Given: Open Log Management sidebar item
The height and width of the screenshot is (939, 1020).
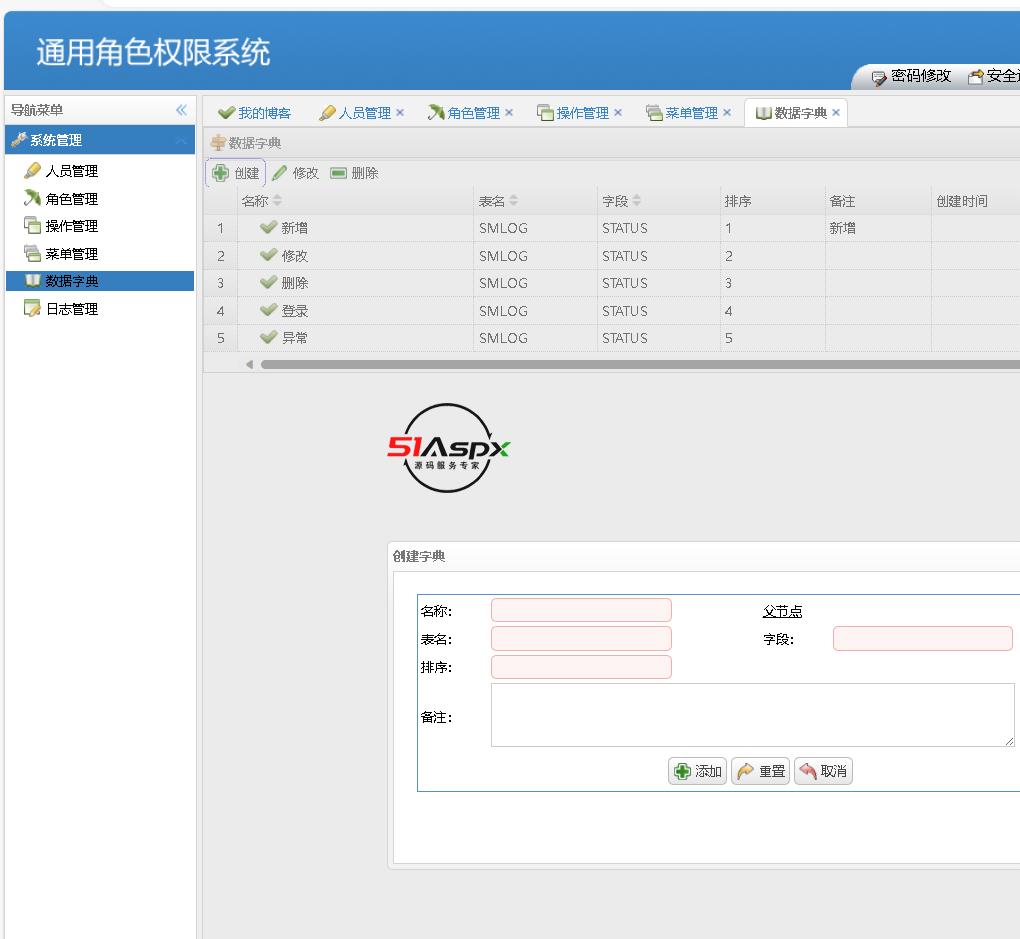Looking at the screenshot, I should (x=71, y=309).
